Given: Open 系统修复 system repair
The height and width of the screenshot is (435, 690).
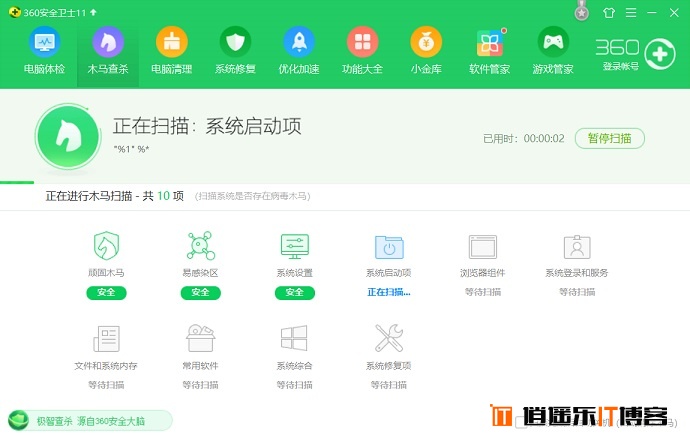Looking at the screenshot, I should click(235, 51).
